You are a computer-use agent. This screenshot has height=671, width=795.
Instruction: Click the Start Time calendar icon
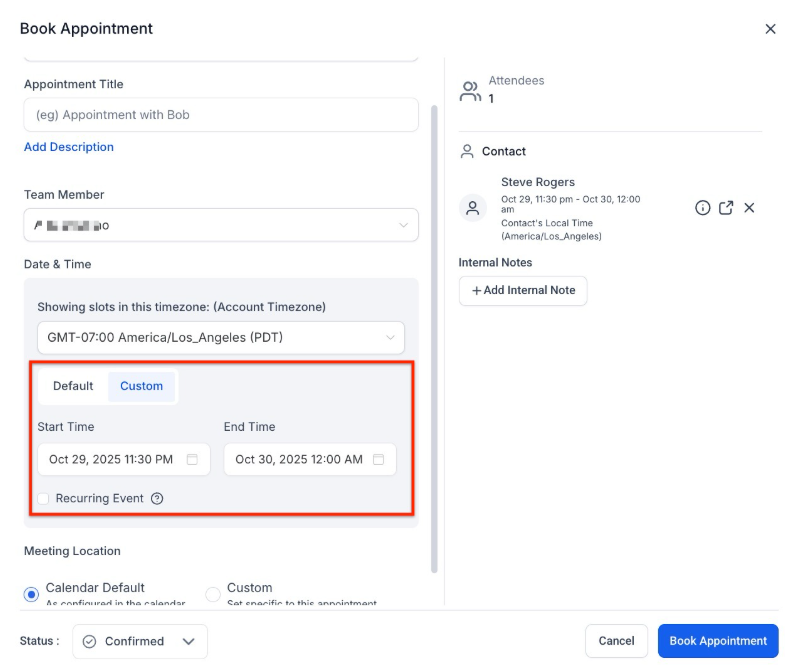pos(192,459)
